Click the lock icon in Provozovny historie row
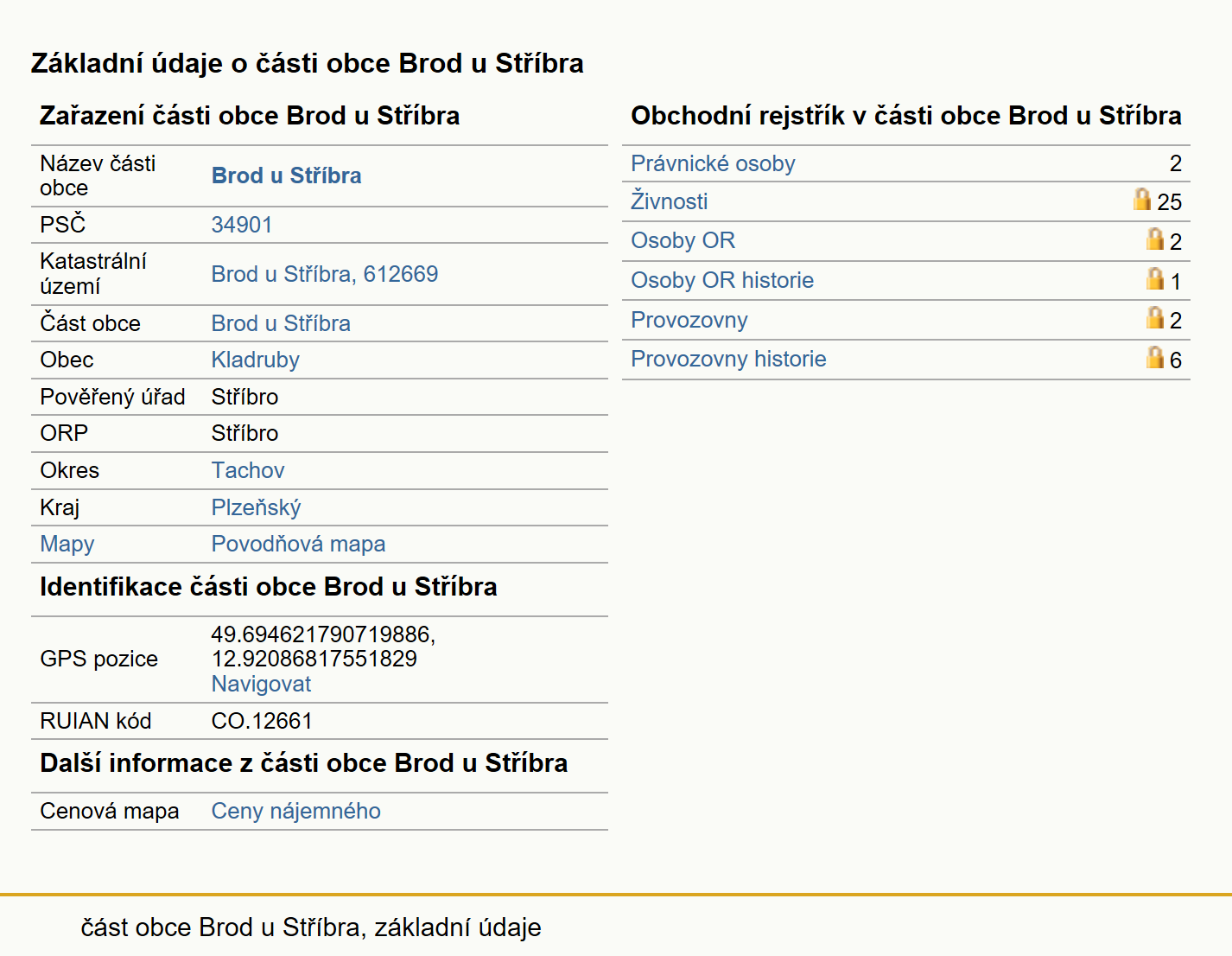1232x956 pixels. [1155, 357]
